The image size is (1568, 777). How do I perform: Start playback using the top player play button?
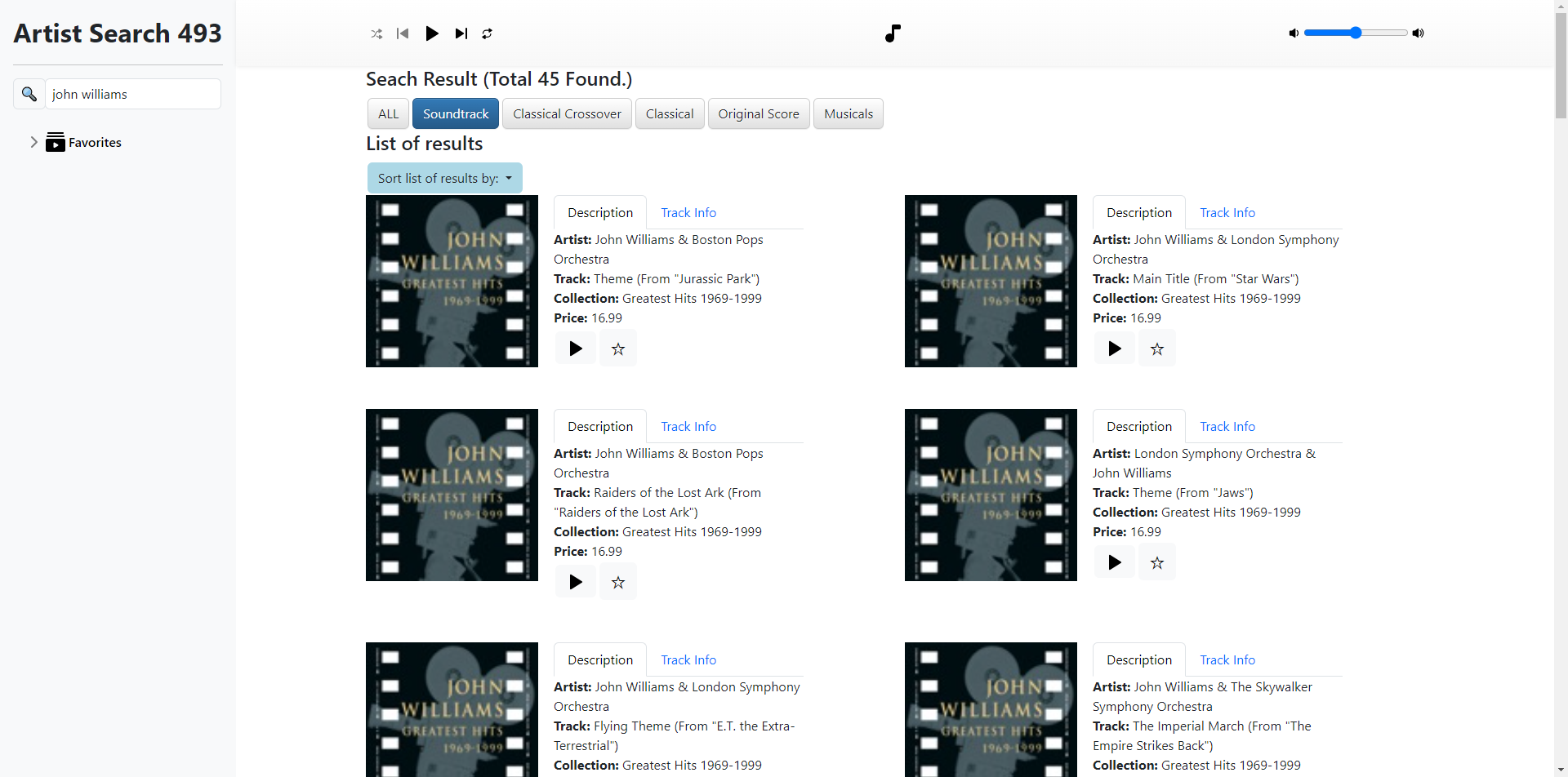tap(432, 33)
